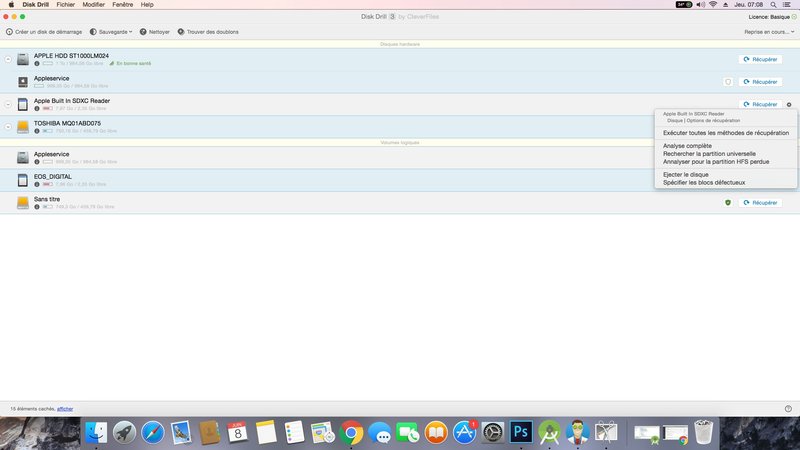Toggle protection shield on Appleservice partition
Image resolution: width=800 pixels, height=450 pixels.
(x=727, y=82)
